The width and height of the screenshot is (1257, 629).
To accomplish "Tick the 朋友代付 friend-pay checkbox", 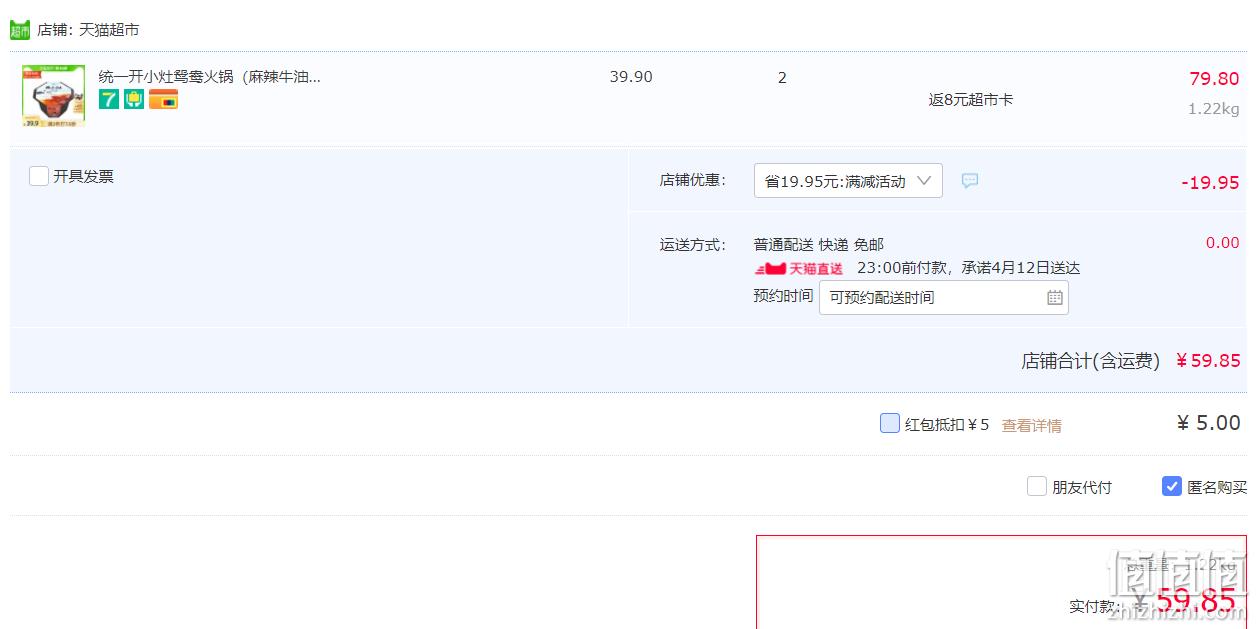I will [x=1037, y=486].
